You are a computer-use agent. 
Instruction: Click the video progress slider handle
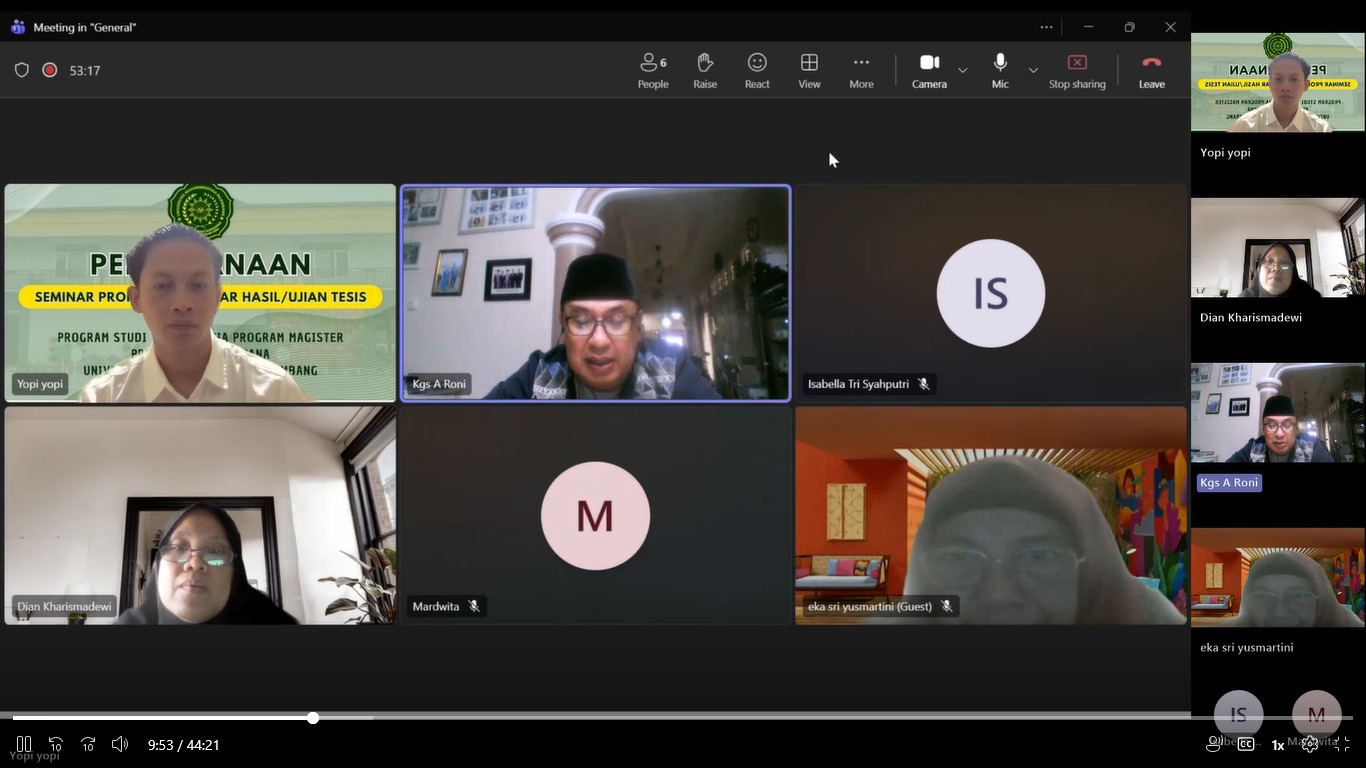pyautogui.click(x=313, y=718)
